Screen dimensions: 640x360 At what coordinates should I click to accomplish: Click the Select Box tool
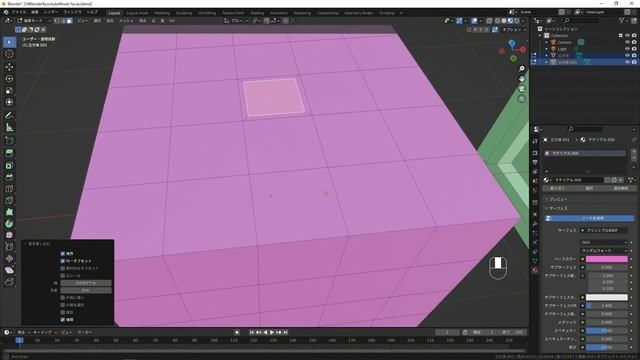click(x=9, y=42)
